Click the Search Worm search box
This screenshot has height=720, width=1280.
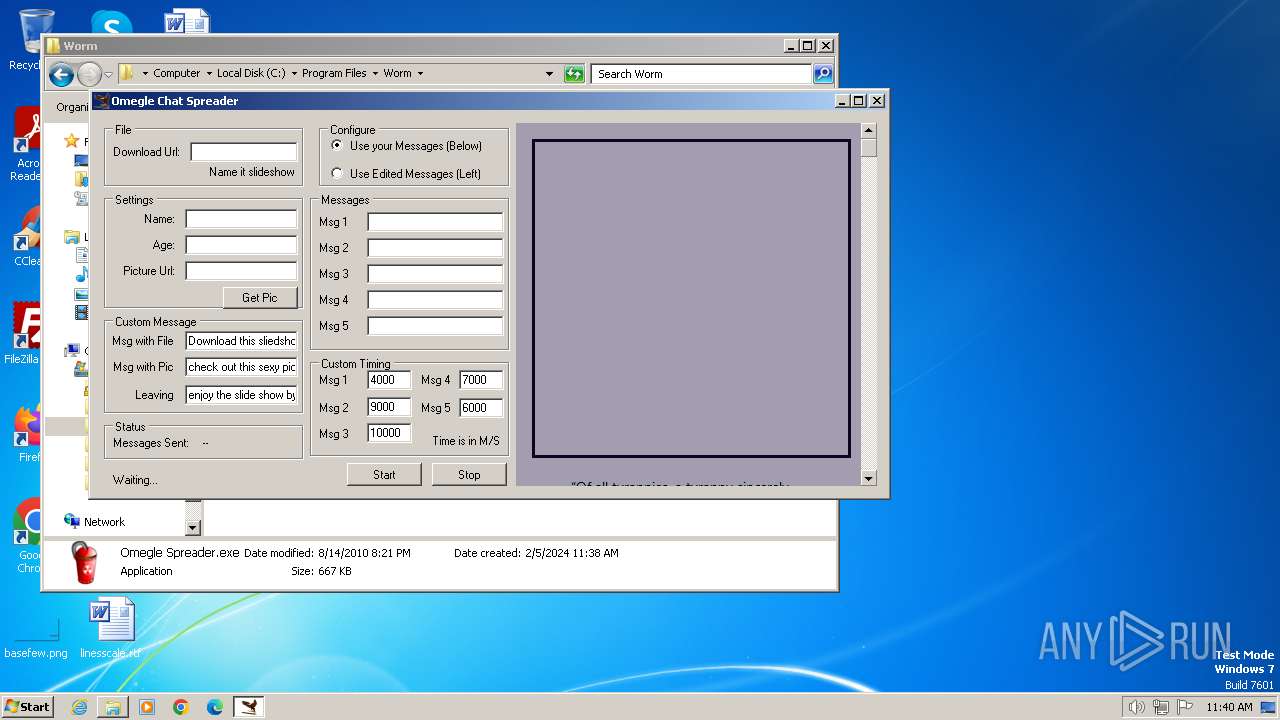[x=701, y=74]
